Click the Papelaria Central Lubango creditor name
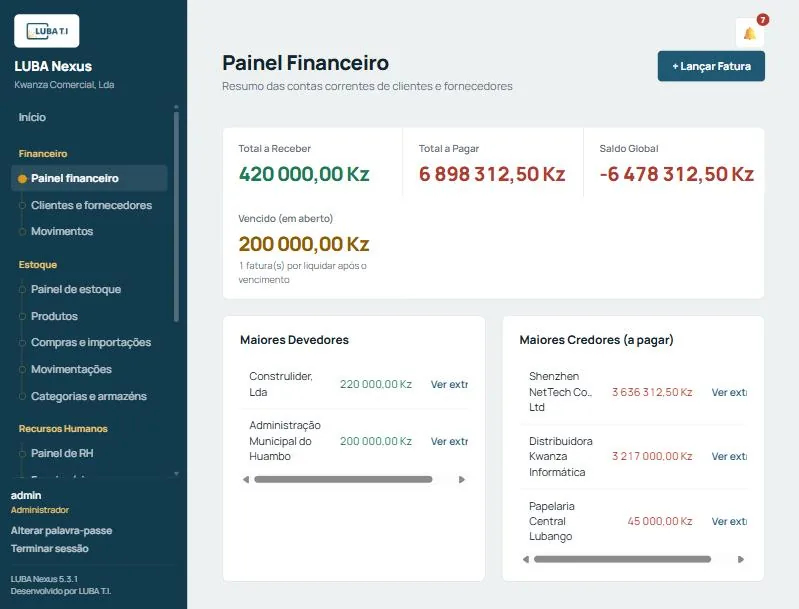Image resolution: width=799 pixels, height=609 pixels. 552,521
